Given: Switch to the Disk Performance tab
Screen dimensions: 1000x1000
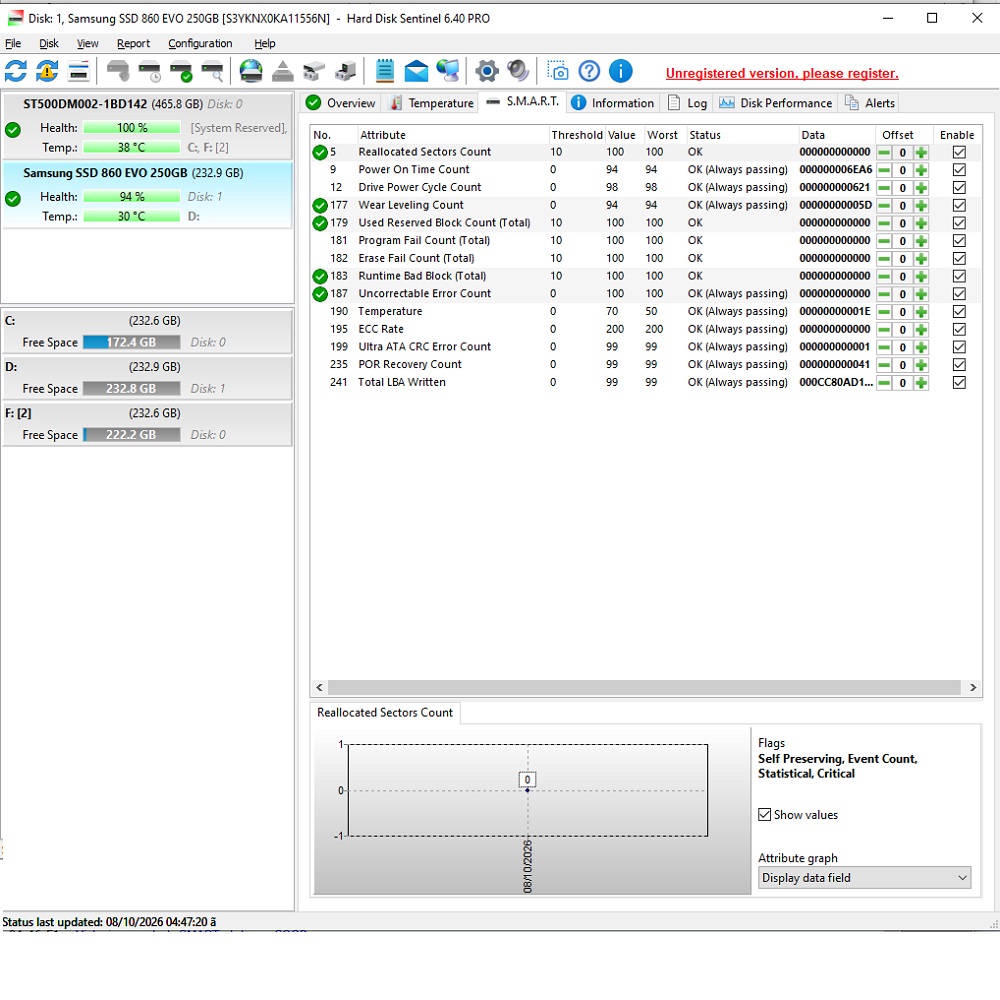Looking at the screenshot, I should pos(776,103).
